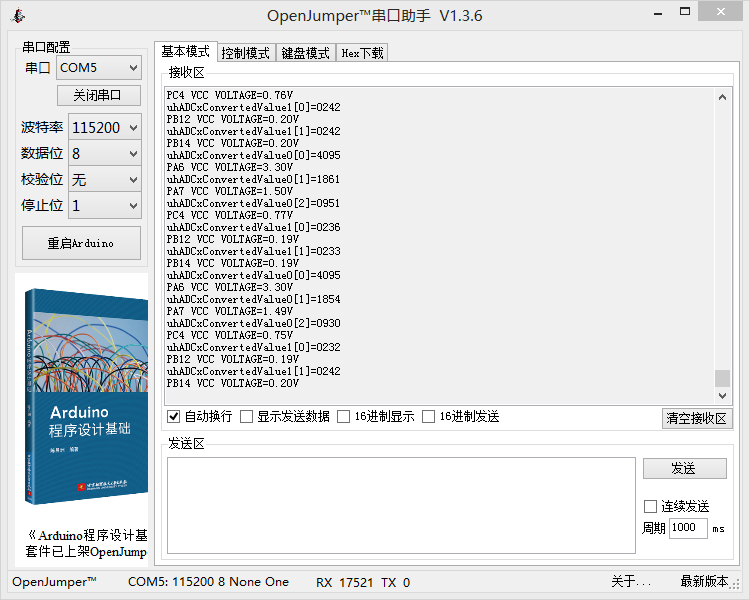Enable the 16进制发送 checkbox
Screen dimensions: 750x600
pos(429,417)
